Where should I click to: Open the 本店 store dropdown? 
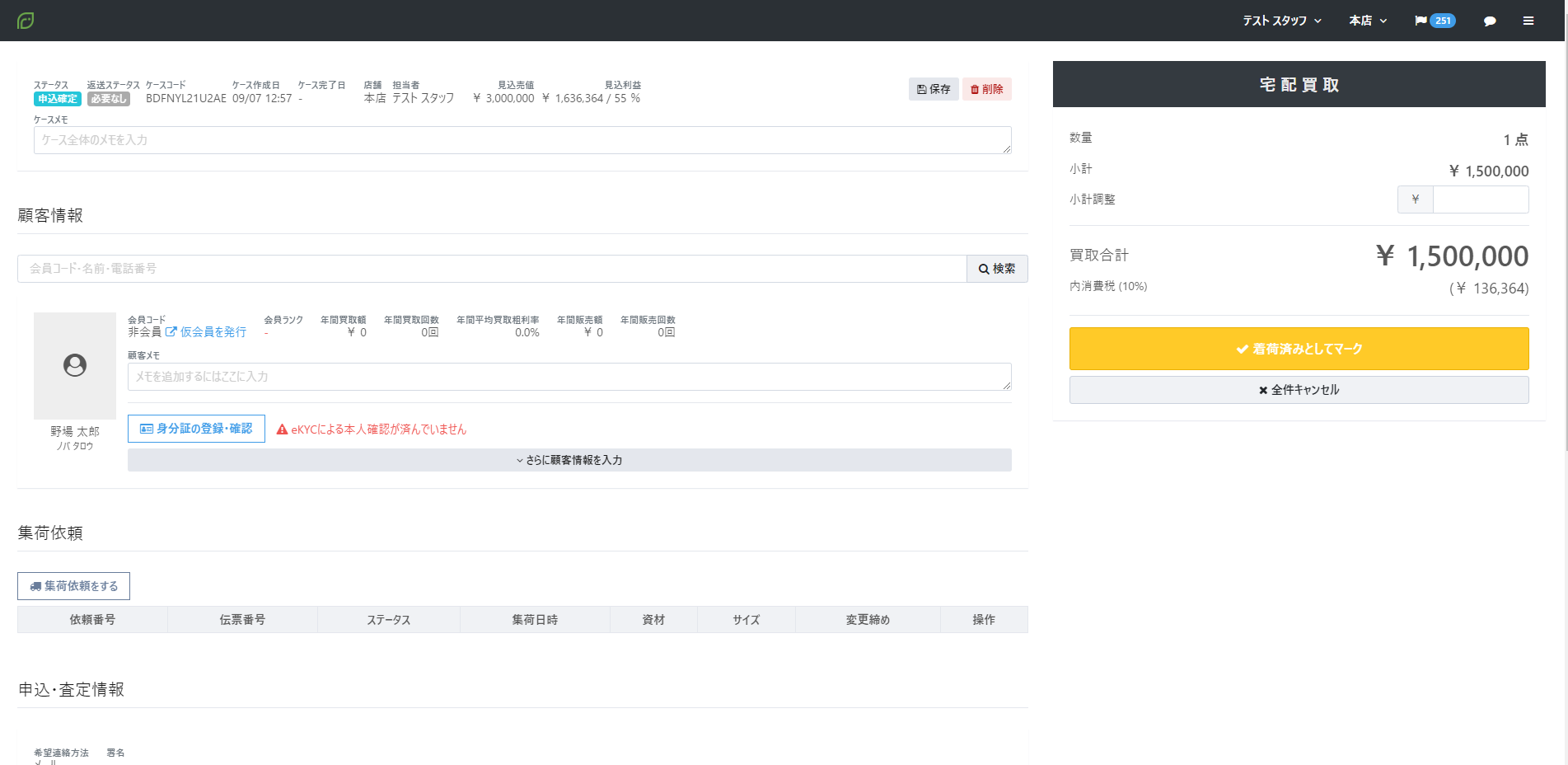click(x=1368, y=21)
